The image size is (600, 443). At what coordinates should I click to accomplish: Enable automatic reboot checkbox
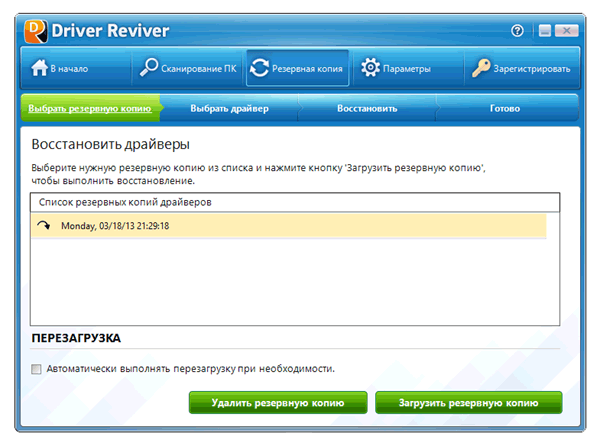[36, 369]
